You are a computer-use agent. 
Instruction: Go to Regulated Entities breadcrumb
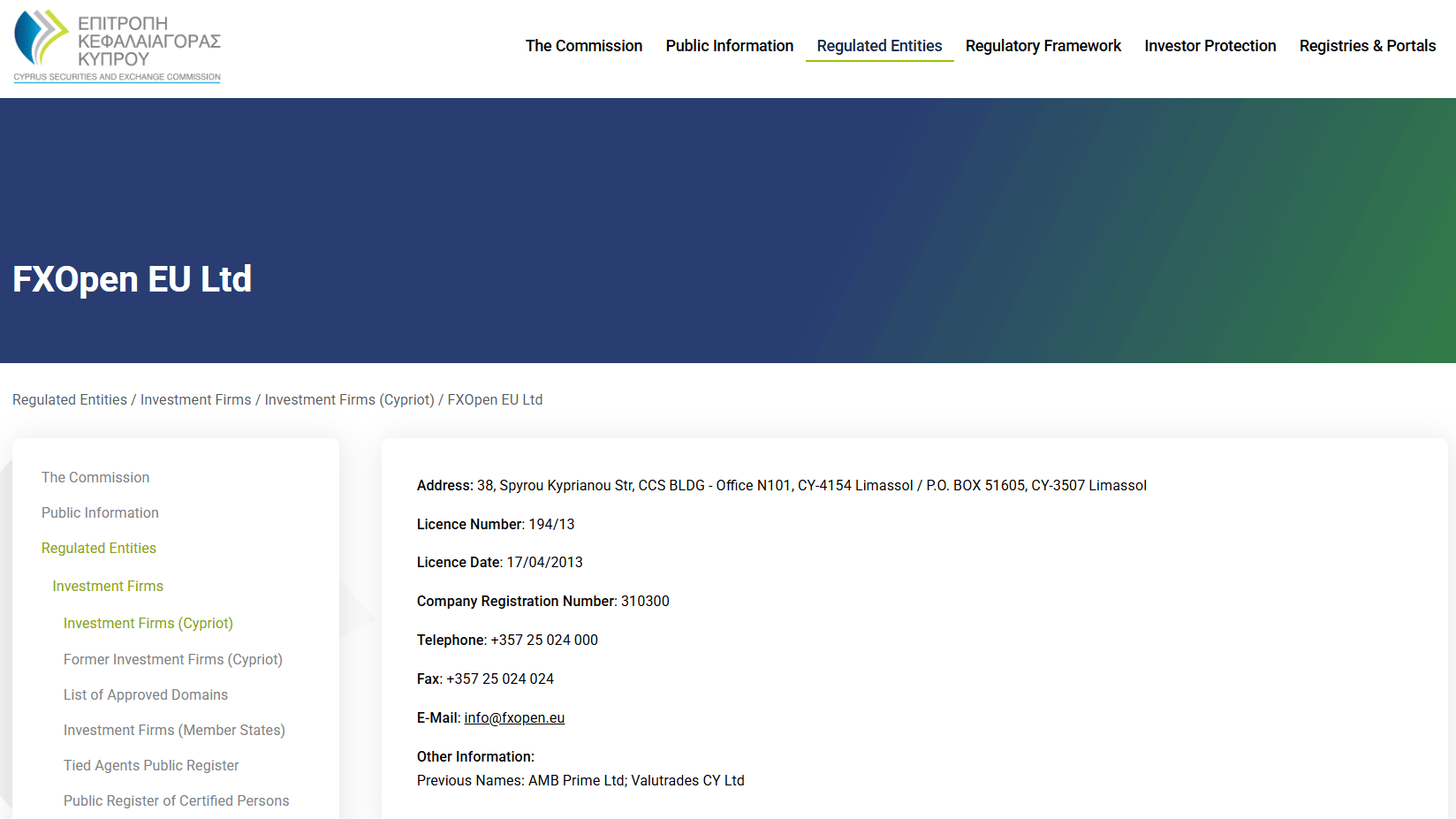point(70,399)
